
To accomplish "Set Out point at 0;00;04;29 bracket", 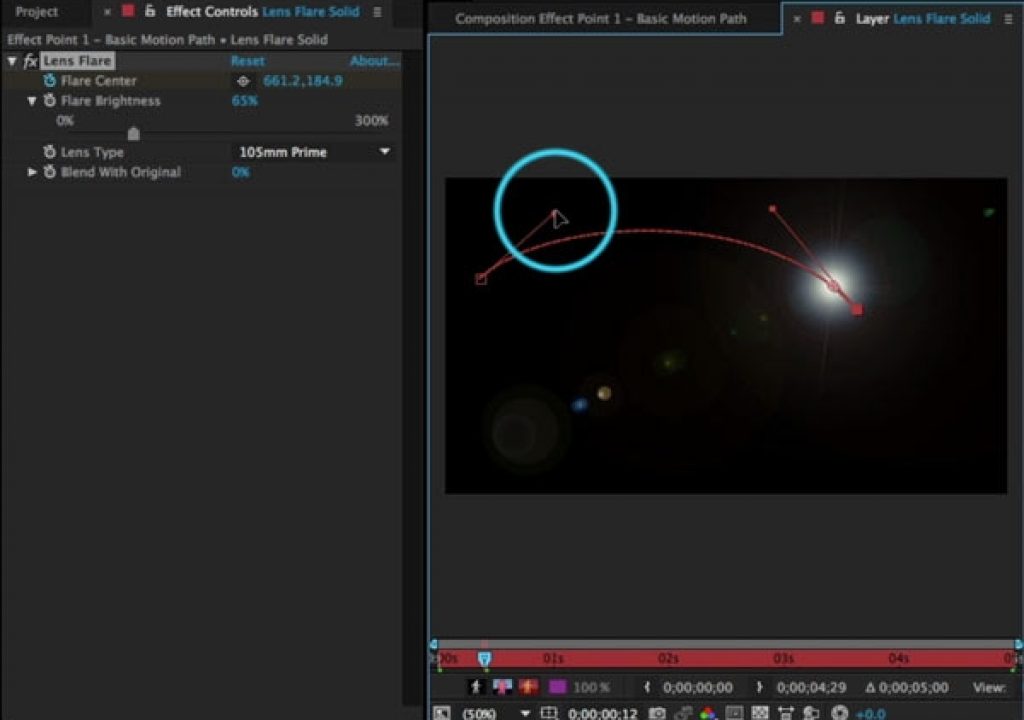I will pos(760,687).
